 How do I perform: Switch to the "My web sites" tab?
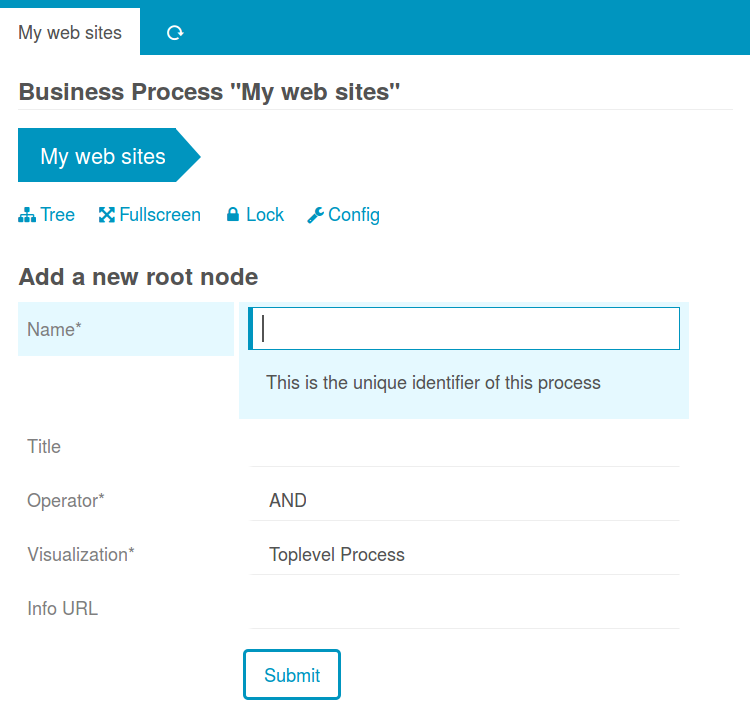point(70,33)
